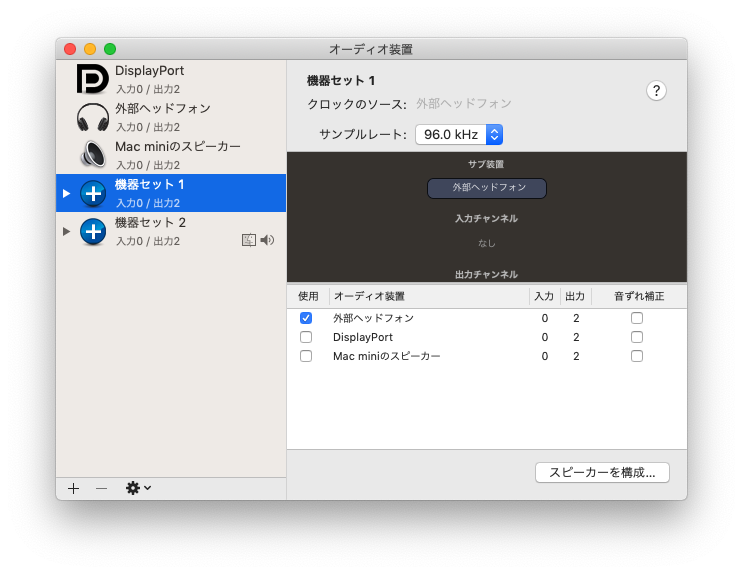Click the 入力 column header
The height and width of the screenshot is (574, 743).
coord(544,296)
